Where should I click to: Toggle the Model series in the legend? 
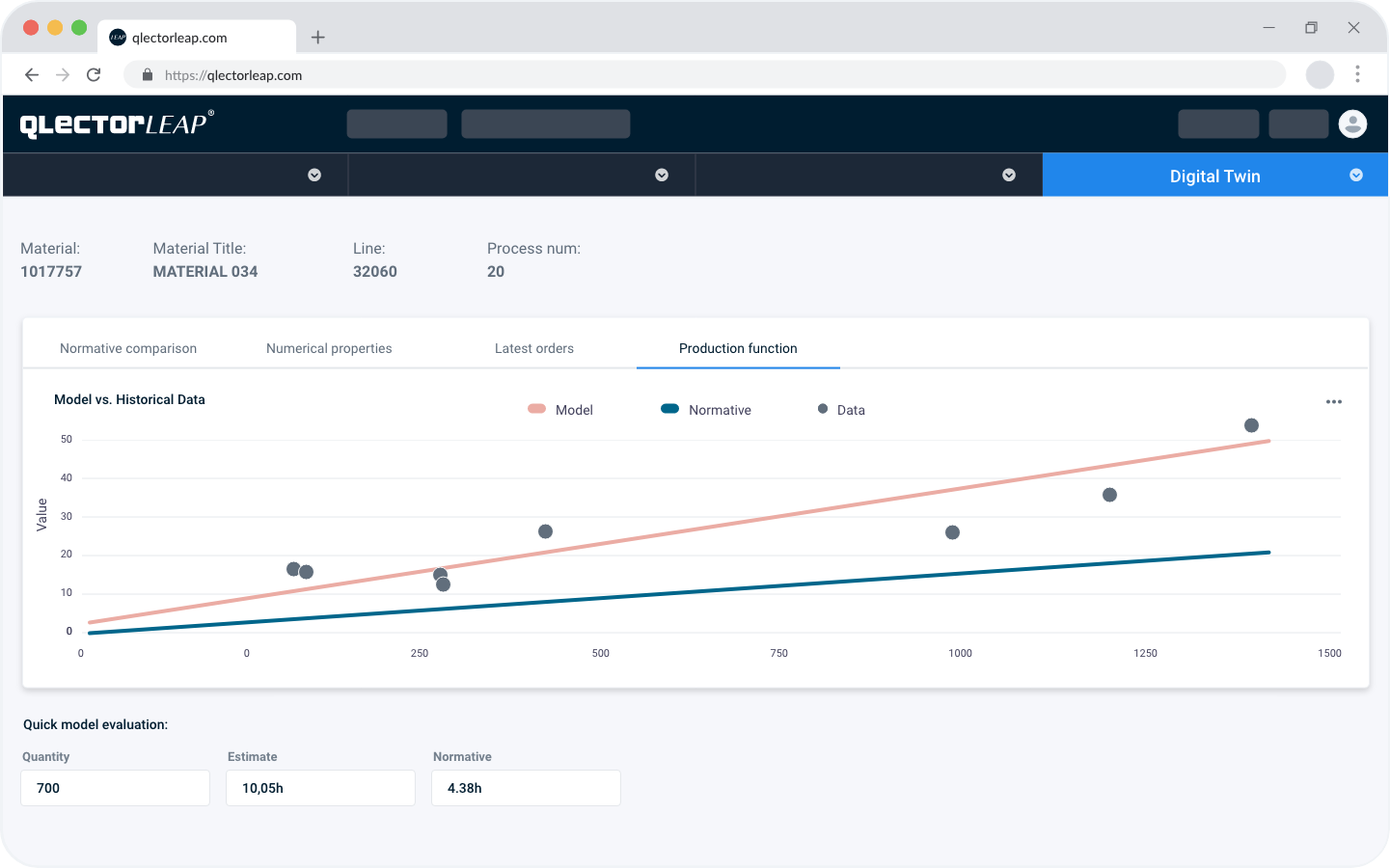pyautogui.click(x=560, y=410)
